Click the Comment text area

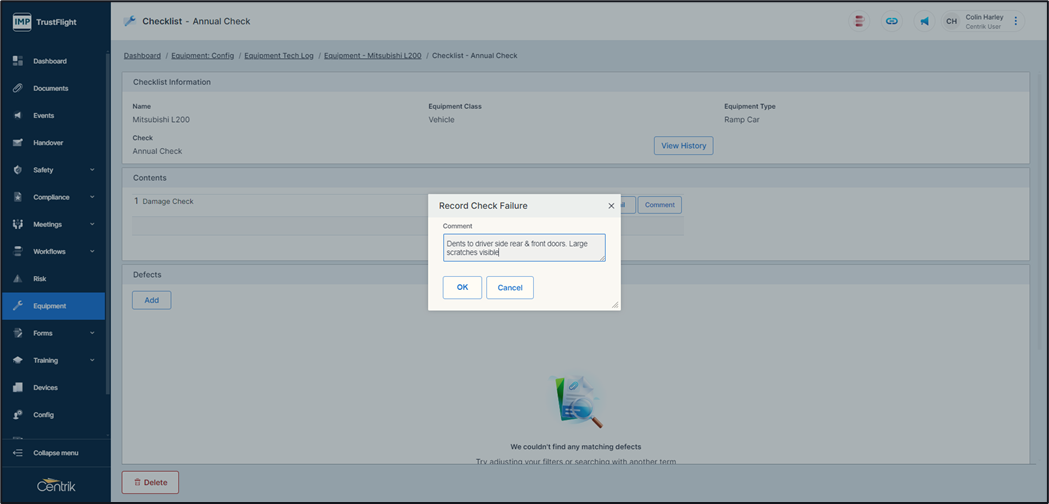pos(524,248)
